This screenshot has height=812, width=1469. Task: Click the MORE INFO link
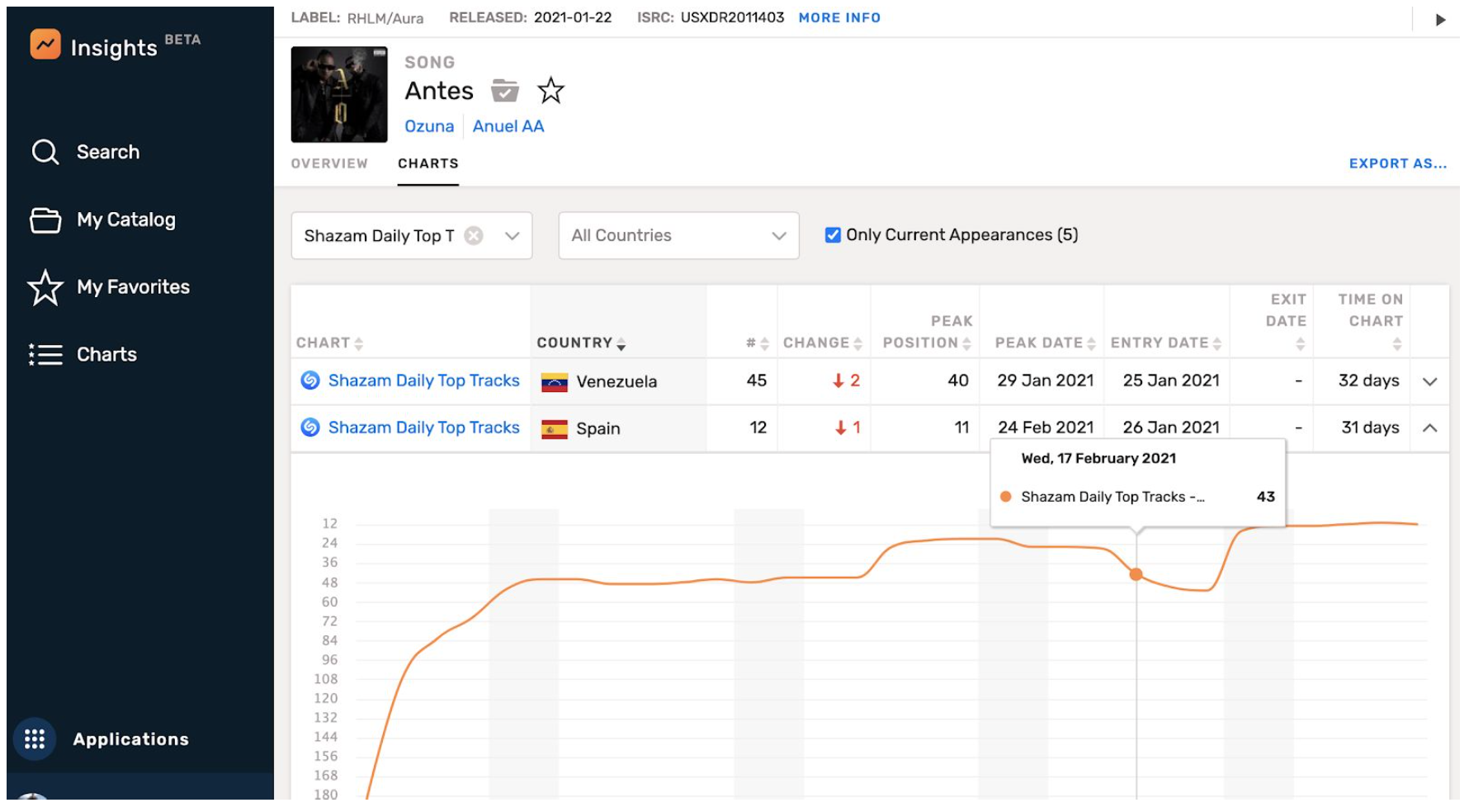[838, 17]
